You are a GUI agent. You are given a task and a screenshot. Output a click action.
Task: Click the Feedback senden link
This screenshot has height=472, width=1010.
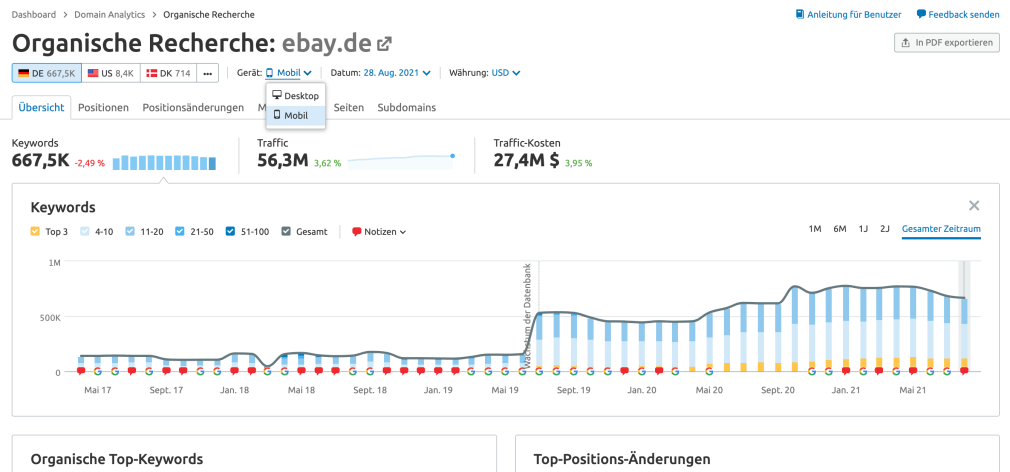[964, 14]
